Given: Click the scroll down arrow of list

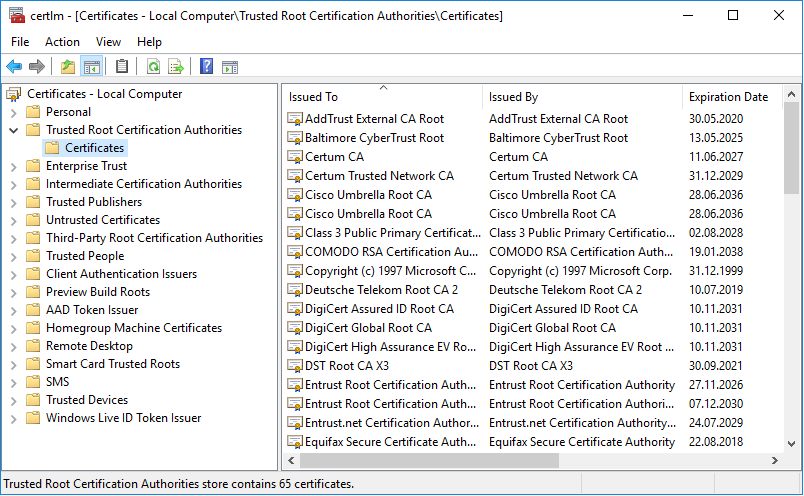Looking at the screenshot, I should coord(791,444).
